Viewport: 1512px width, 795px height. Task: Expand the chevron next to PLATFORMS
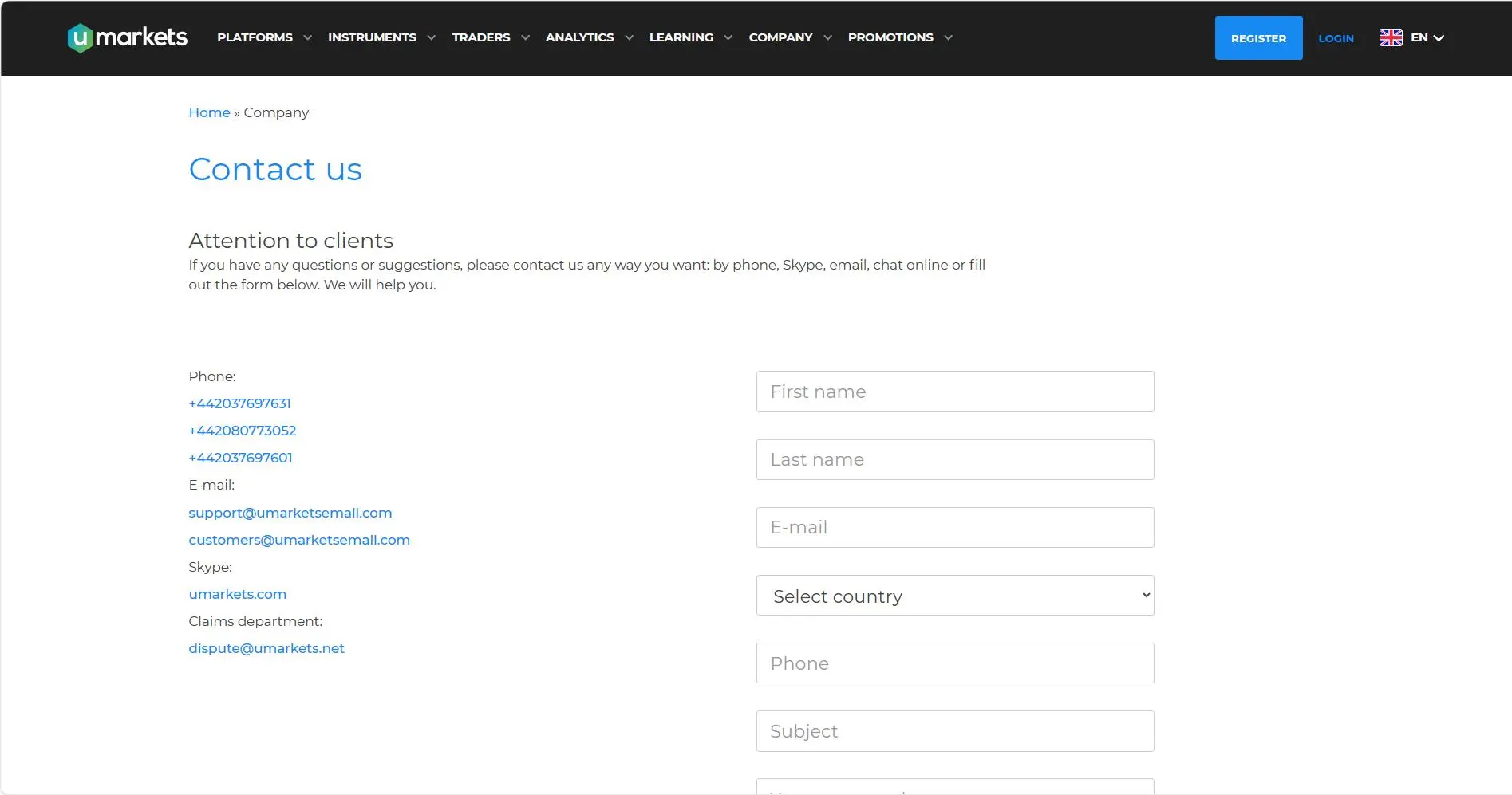click(x=307, y=37)
